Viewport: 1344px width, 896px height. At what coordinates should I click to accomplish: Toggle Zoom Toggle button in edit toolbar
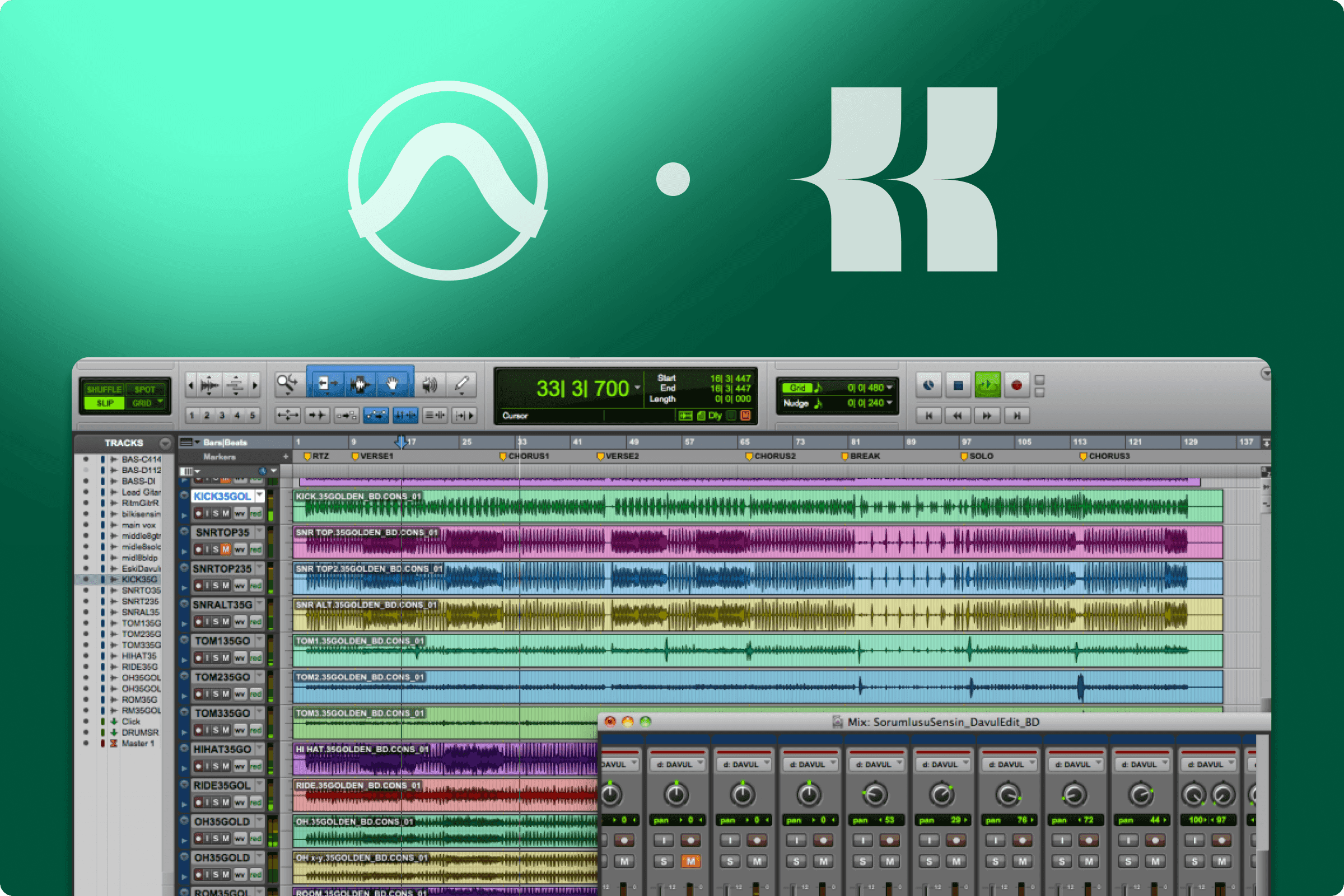(287, 416)
